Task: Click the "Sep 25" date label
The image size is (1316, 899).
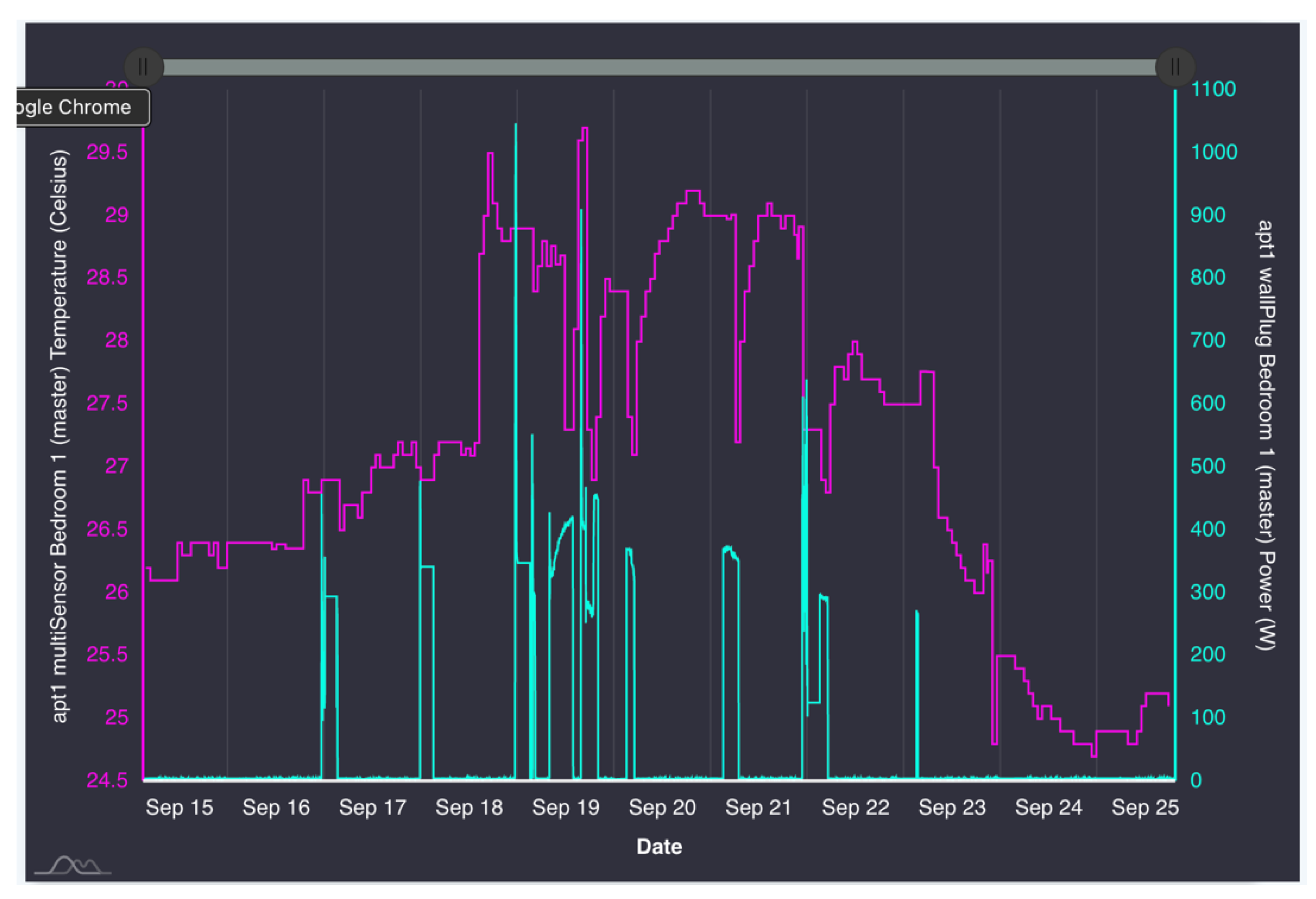Action: pyautogui.click(x=1145, y=807)
